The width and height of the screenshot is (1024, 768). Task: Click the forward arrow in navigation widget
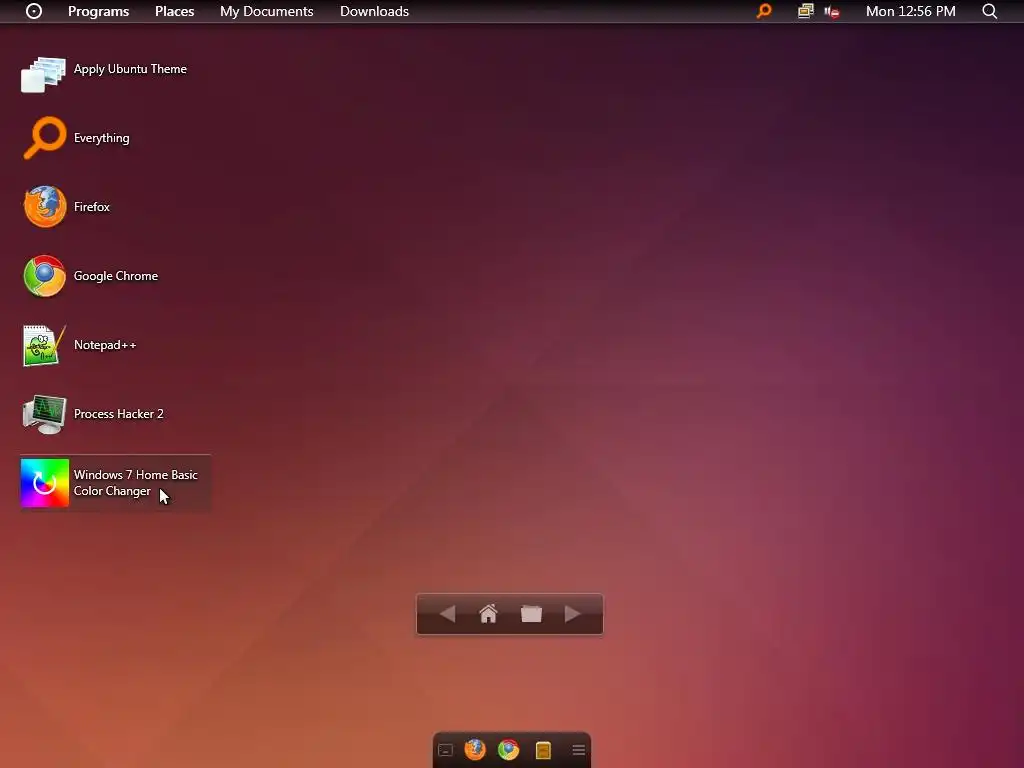coord(573,614)
